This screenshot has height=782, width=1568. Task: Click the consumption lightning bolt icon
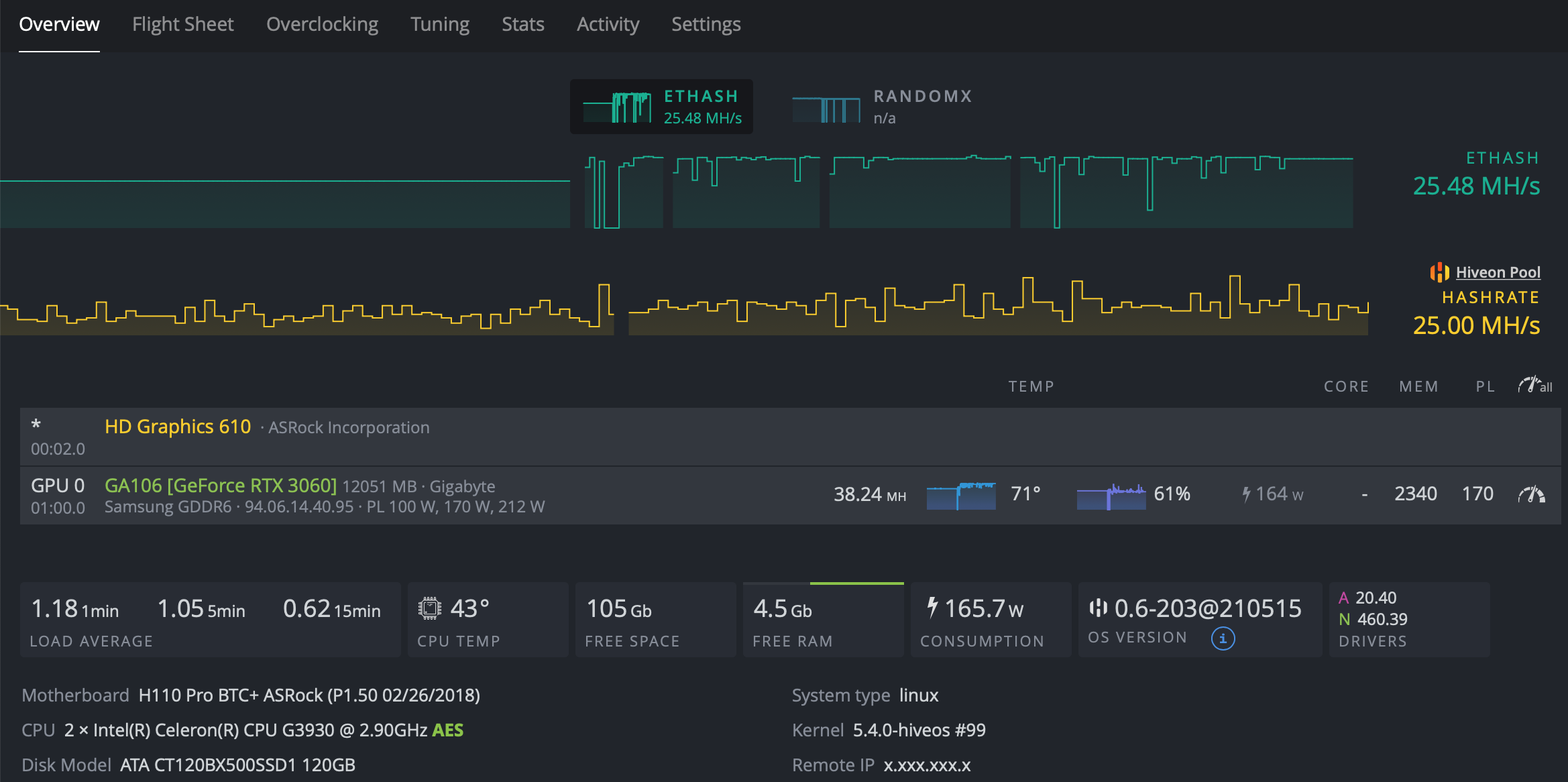coord(932,608)
